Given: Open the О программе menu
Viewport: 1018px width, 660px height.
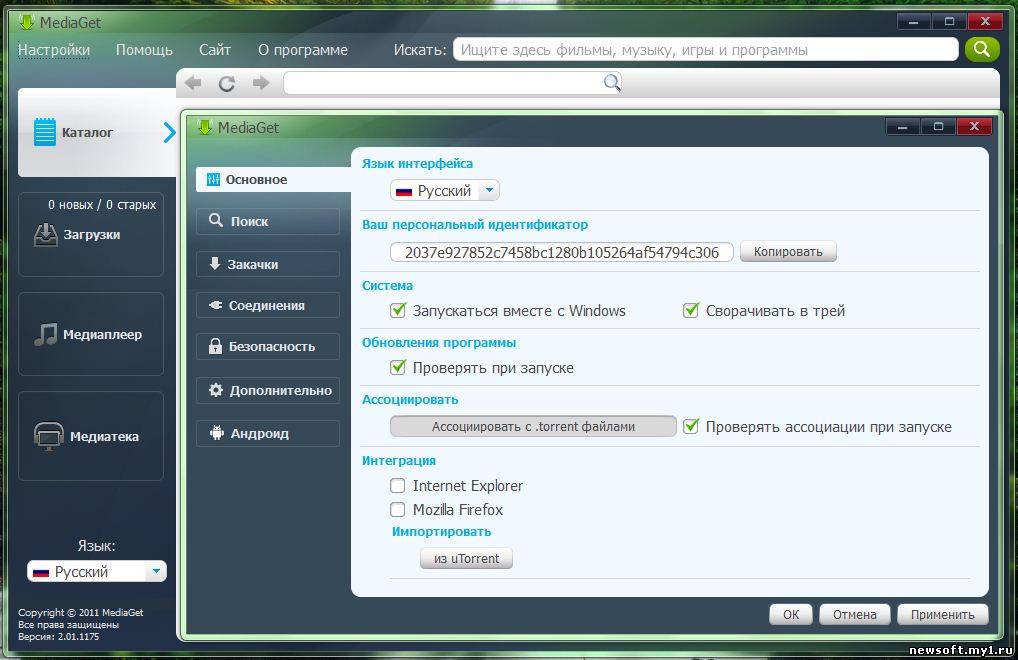Looking at the screenshot, I should (303, 50).
